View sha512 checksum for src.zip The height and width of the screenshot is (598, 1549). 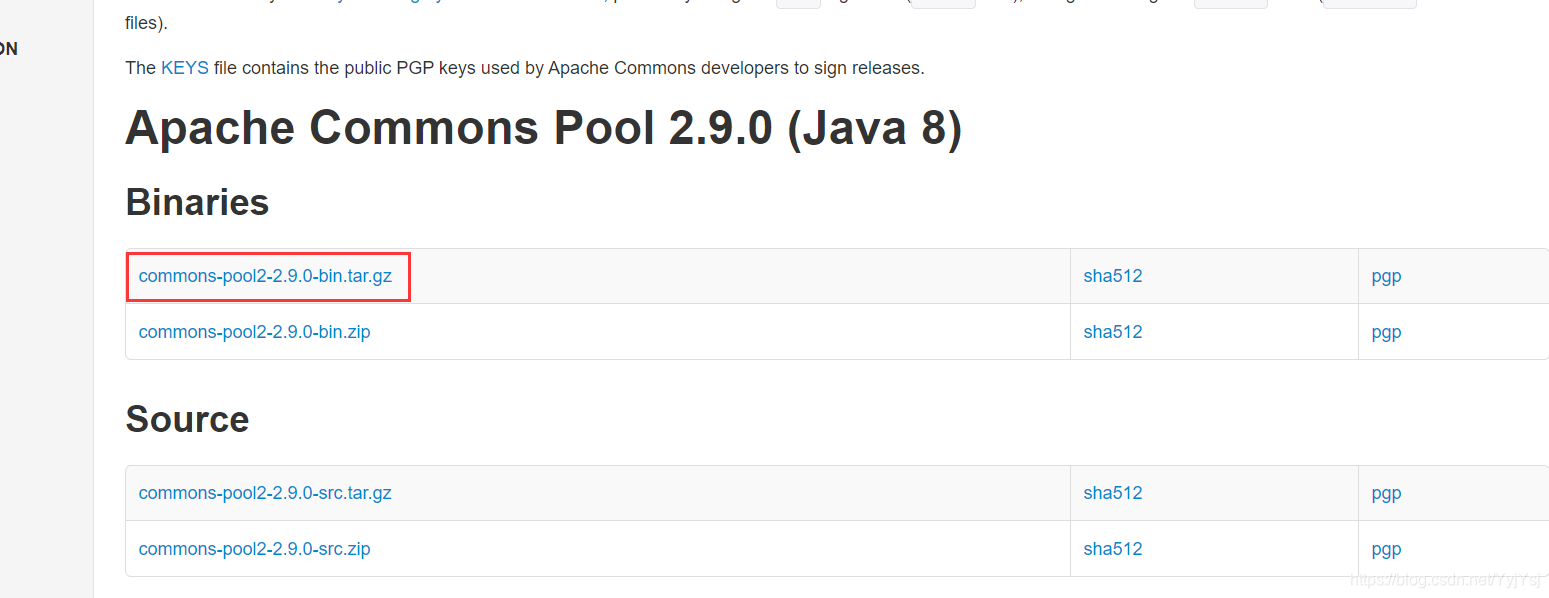click(1112, 548)
